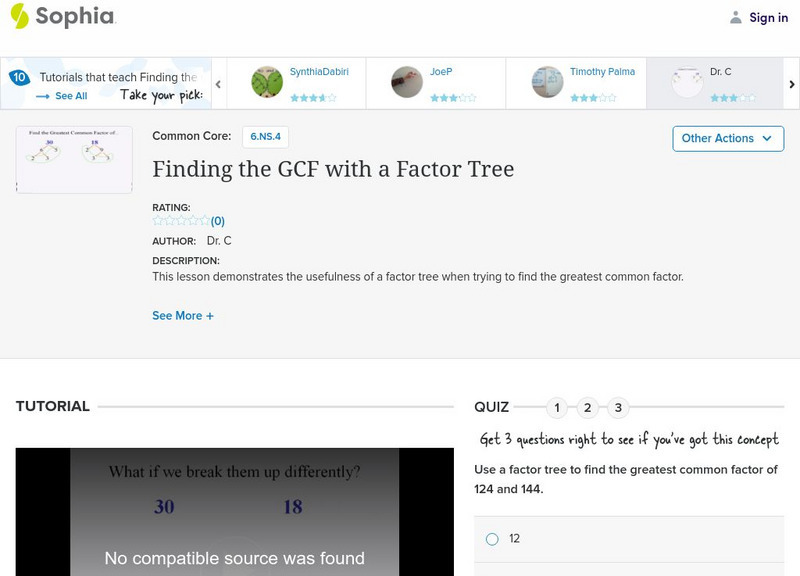
Task: Go to quiz question 3
Action: tap(619, 407)
